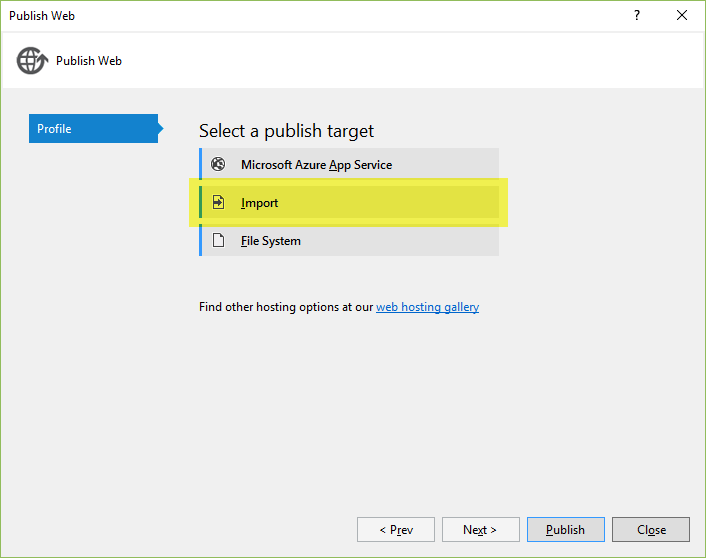Click the Profile tab's arrow tip

tap(160, 129)
